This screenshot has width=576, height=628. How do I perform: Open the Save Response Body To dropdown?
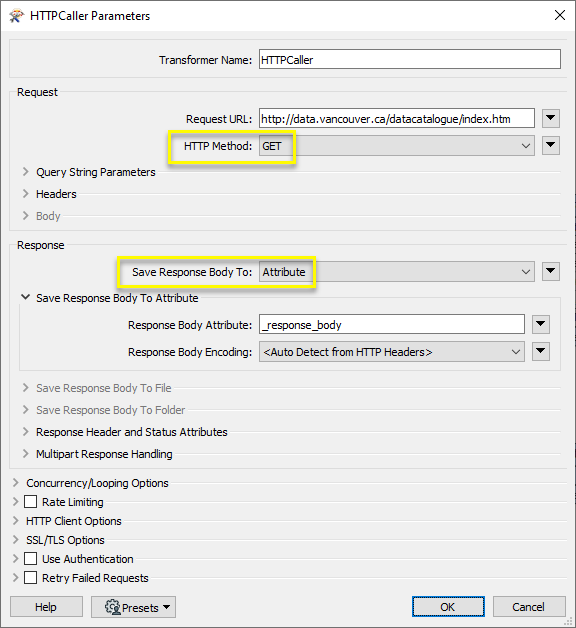coord(397,272)
